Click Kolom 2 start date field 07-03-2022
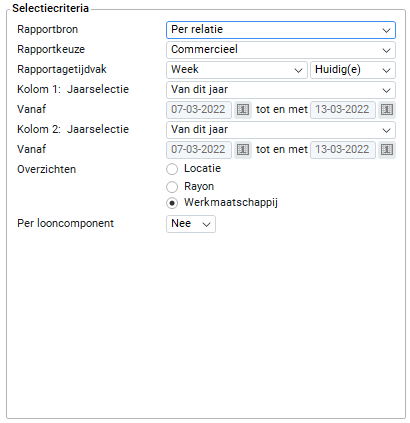This screenshot has width=410, height=423. click(x=199, y=150)
